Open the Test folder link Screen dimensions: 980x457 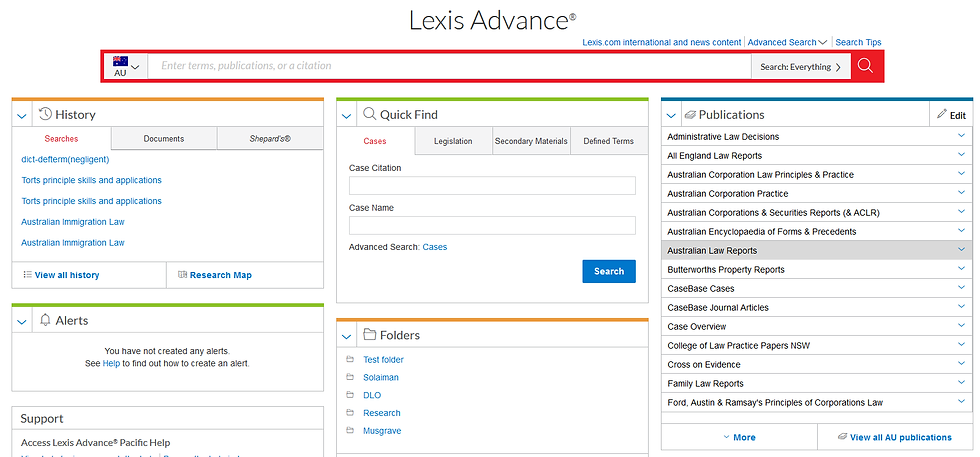[383, 359]
